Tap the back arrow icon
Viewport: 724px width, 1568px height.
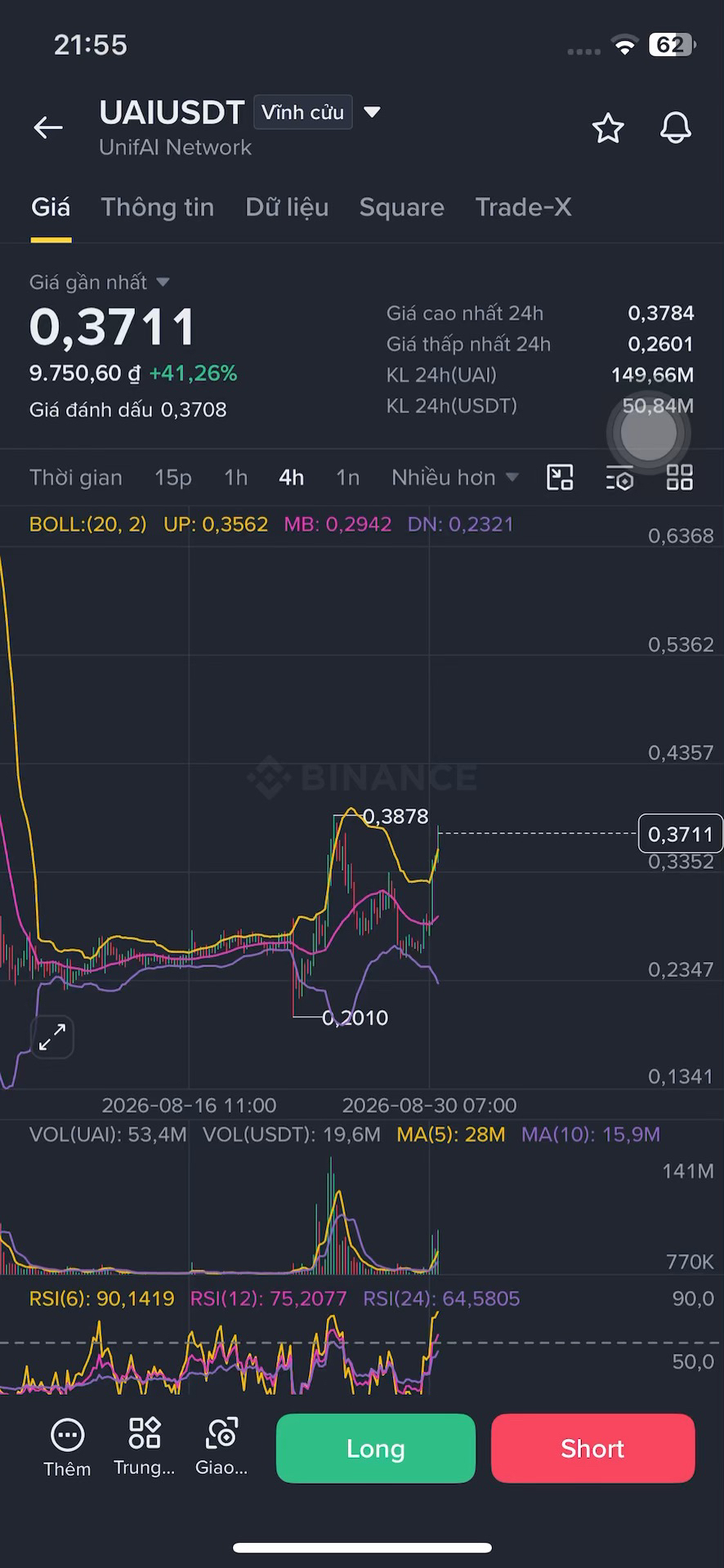pyautogui.click(x=48, y=127)
